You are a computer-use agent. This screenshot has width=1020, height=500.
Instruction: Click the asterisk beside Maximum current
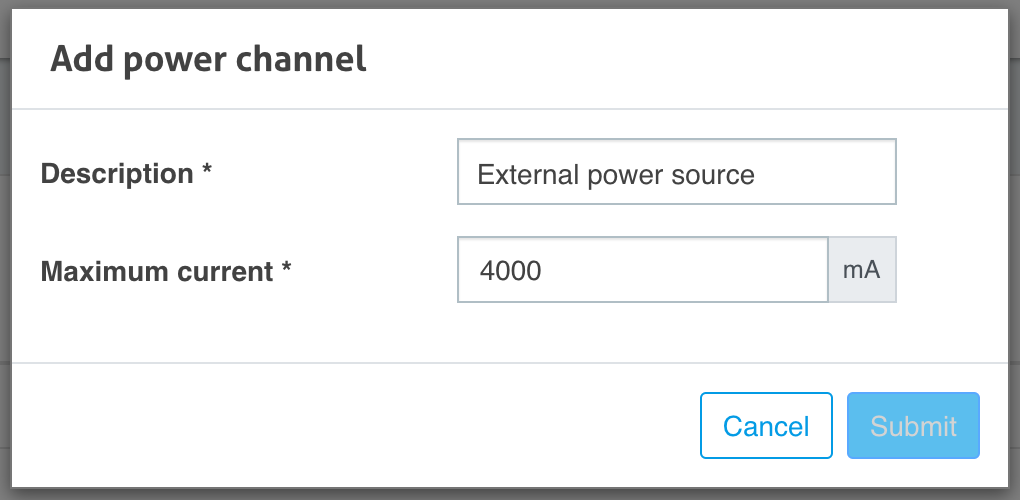click(286, 267)
